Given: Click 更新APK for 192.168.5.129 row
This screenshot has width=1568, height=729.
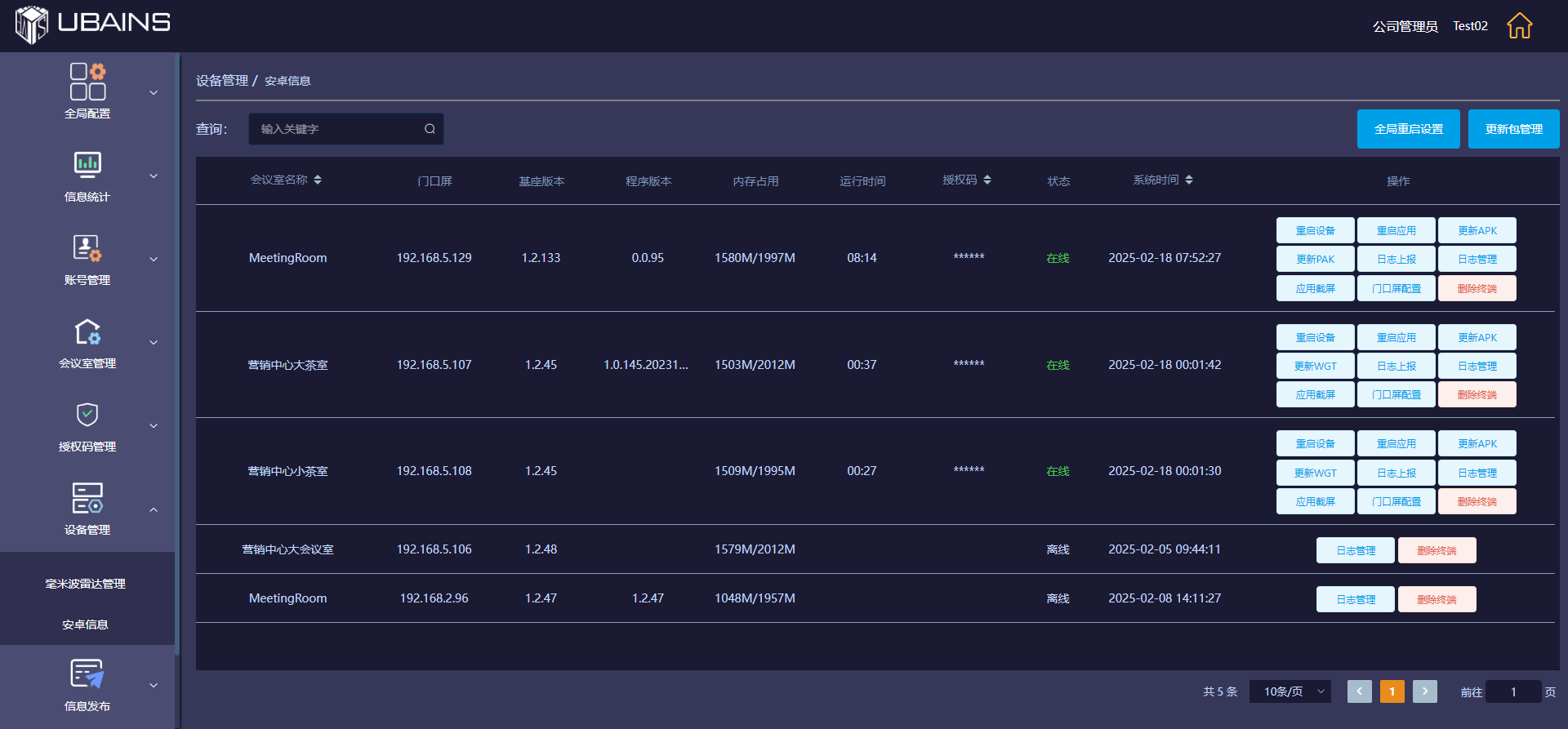Looking at the screenshot, I should 1477,230.
